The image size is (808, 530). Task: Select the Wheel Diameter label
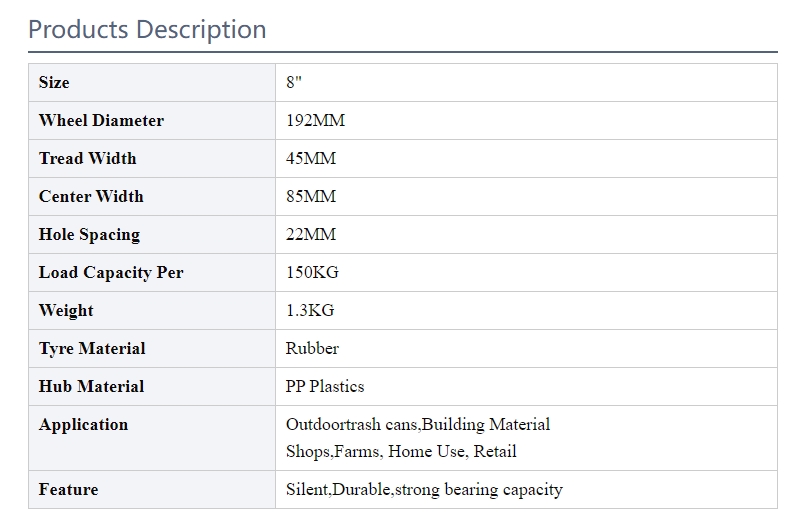point(102,121)
